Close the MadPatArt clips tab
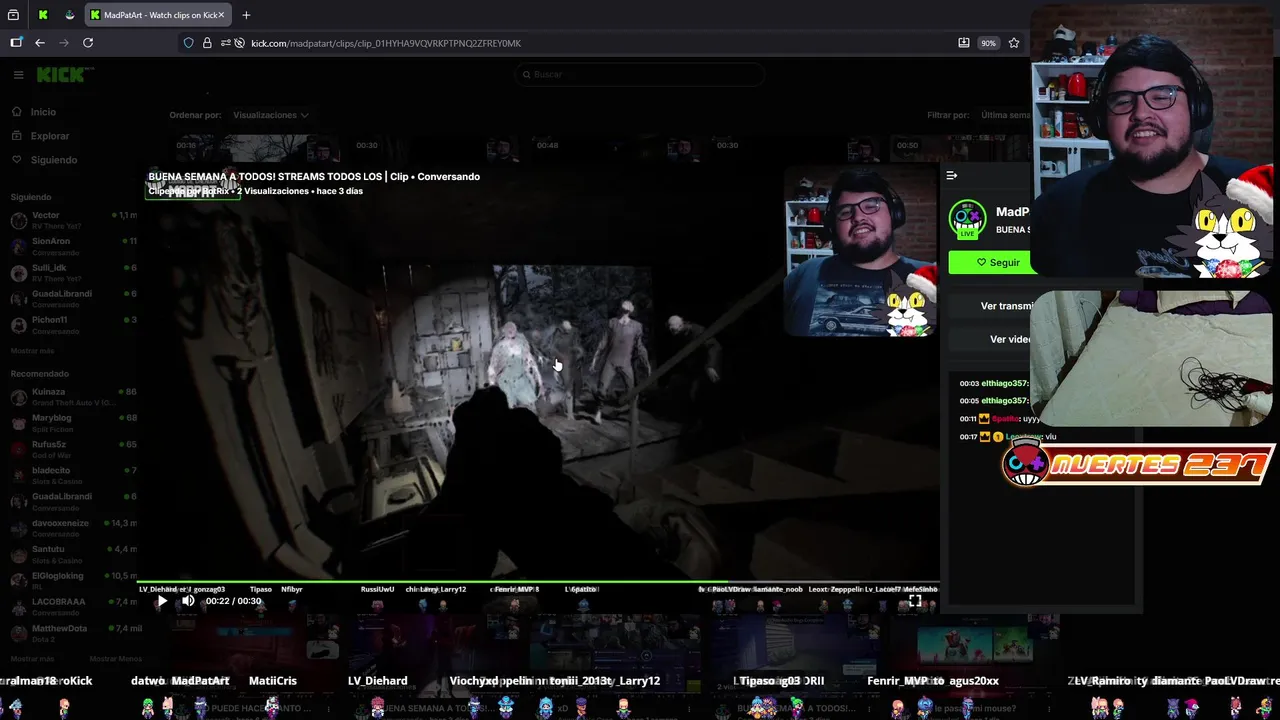The height and width of the screenshot is (720, 1280). pos(221,15)
